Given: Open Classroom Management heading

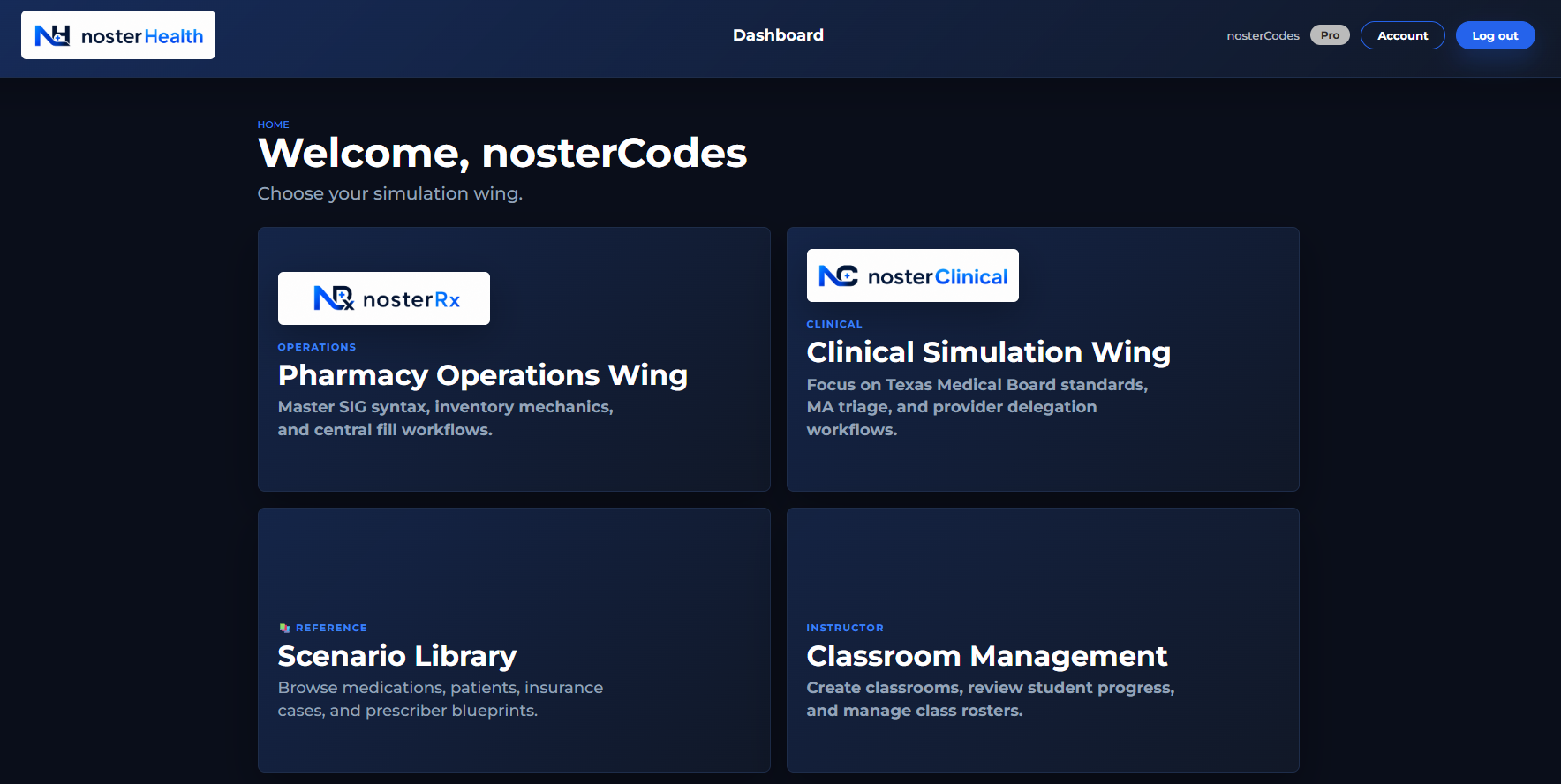Looking at the screenshot, I should pos(987,656).
